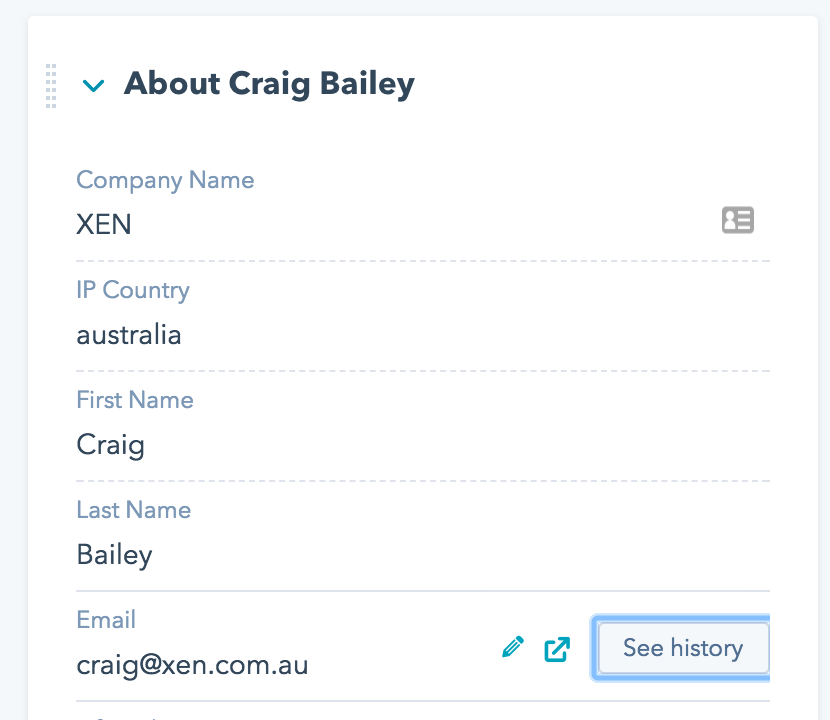
Task: Click the About Craig Bailey heading
Action: click(269, 84)
